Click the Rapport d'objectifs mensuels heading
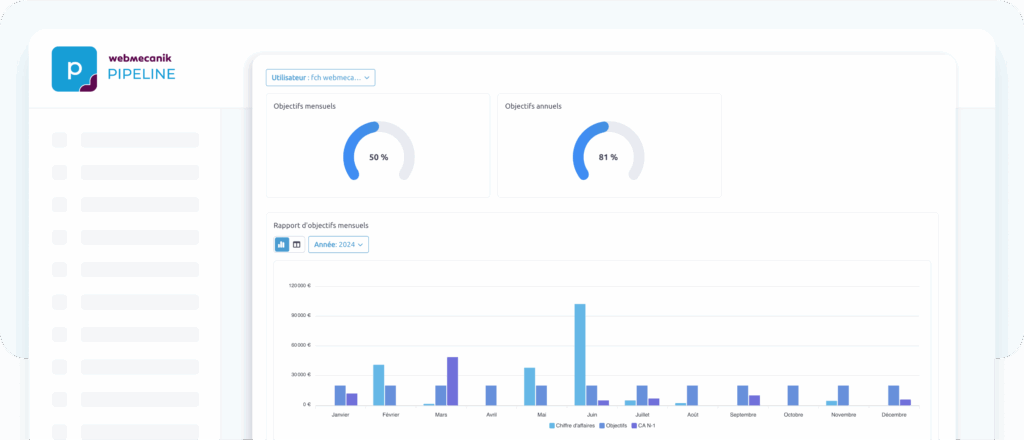 (320, 225)
